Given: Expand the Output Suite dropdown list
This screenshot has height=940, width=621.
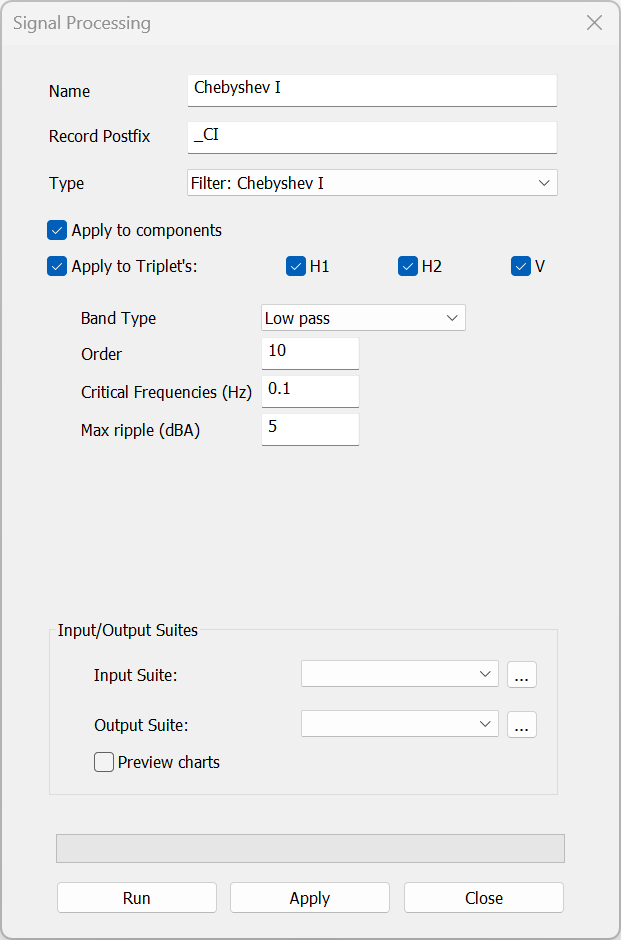Looking at the screenshot, I should 399,724.
